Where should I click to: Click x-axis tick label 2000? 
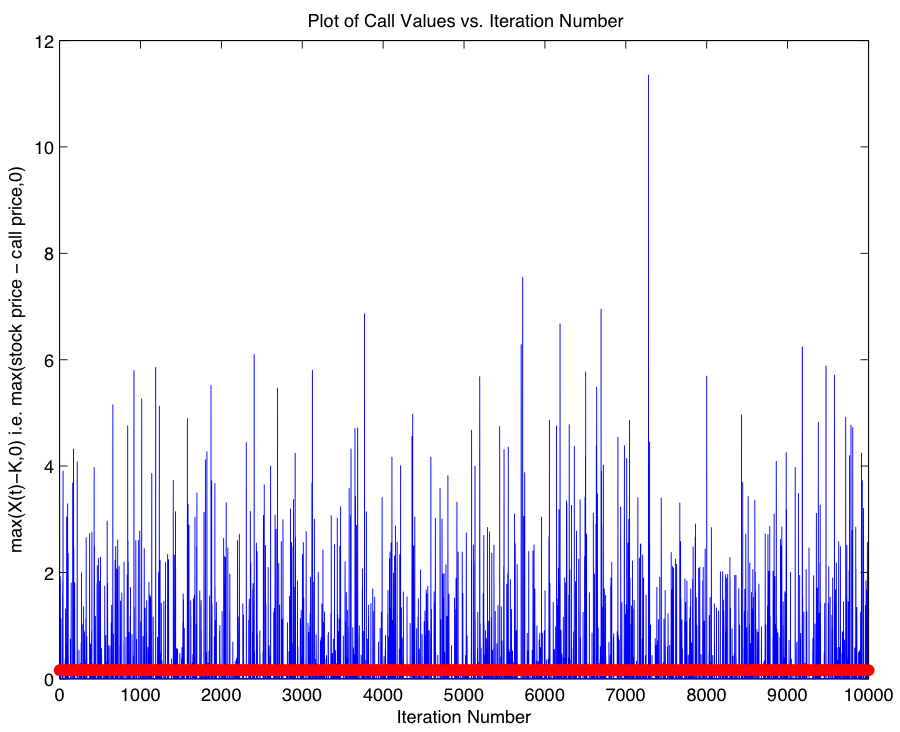(x=221, y=697)
